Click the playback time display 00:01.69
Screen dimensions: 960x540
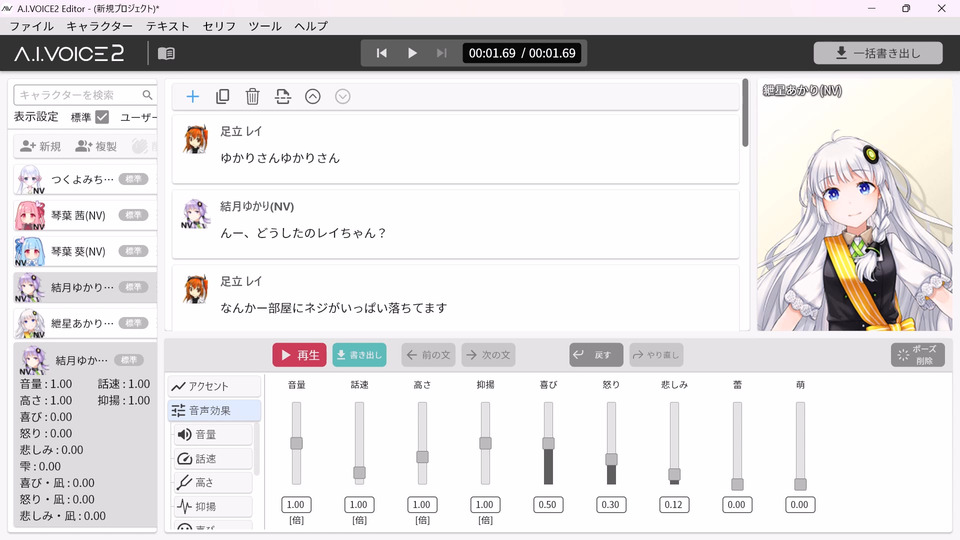point(522,53)
